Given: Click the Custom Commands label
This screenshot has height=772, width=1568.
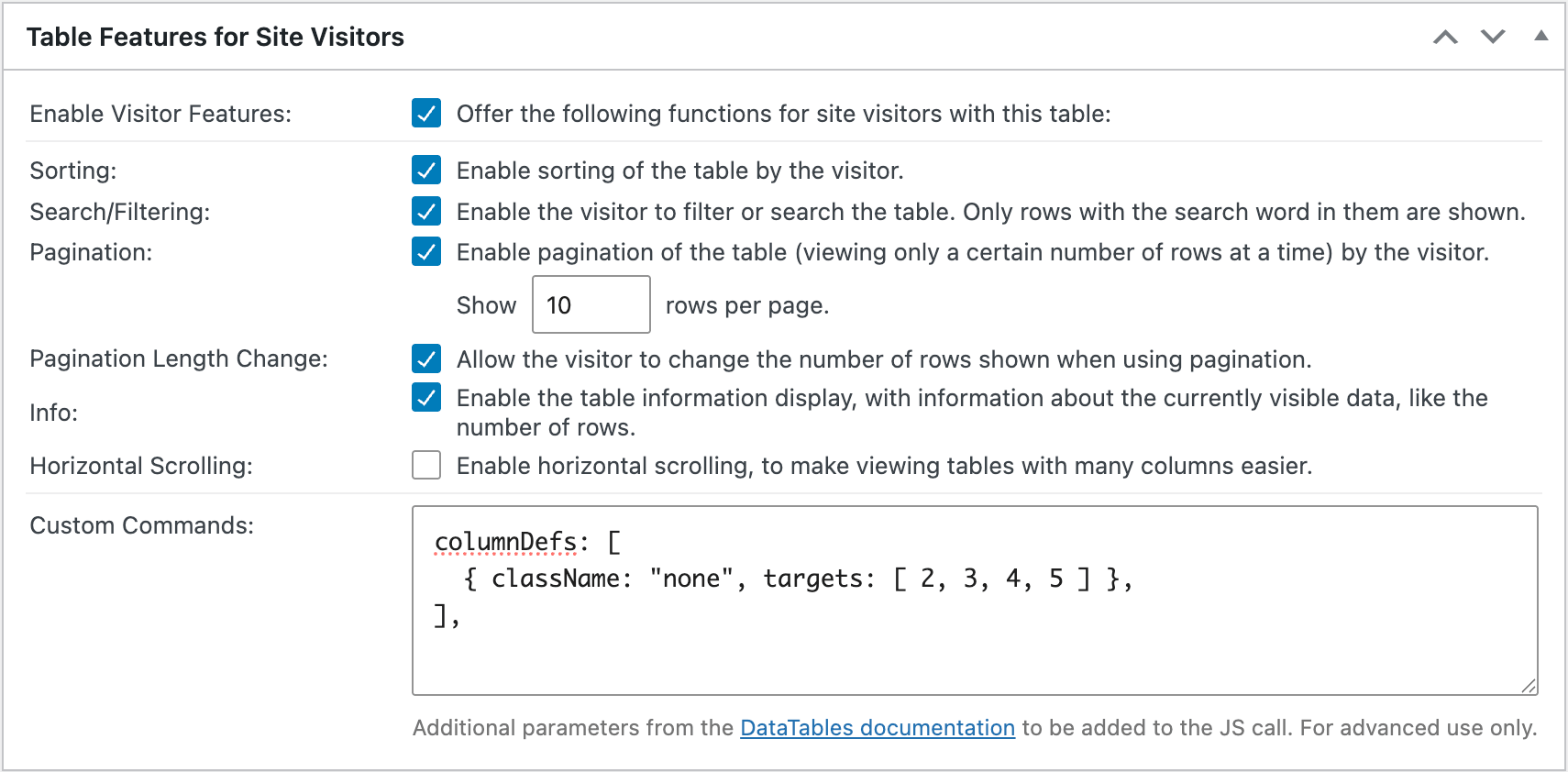Looking at the screenshot, I should [142, 524].
